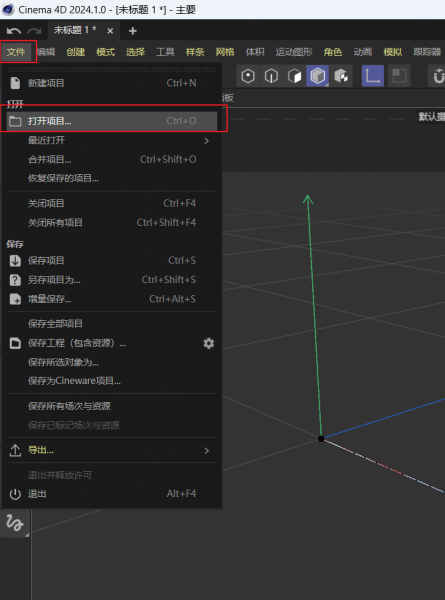This screenshot has width=445, height=600.
Task: Choose 保存项目 menu entry
Action: pyautogui.click(x=112, y=261)
